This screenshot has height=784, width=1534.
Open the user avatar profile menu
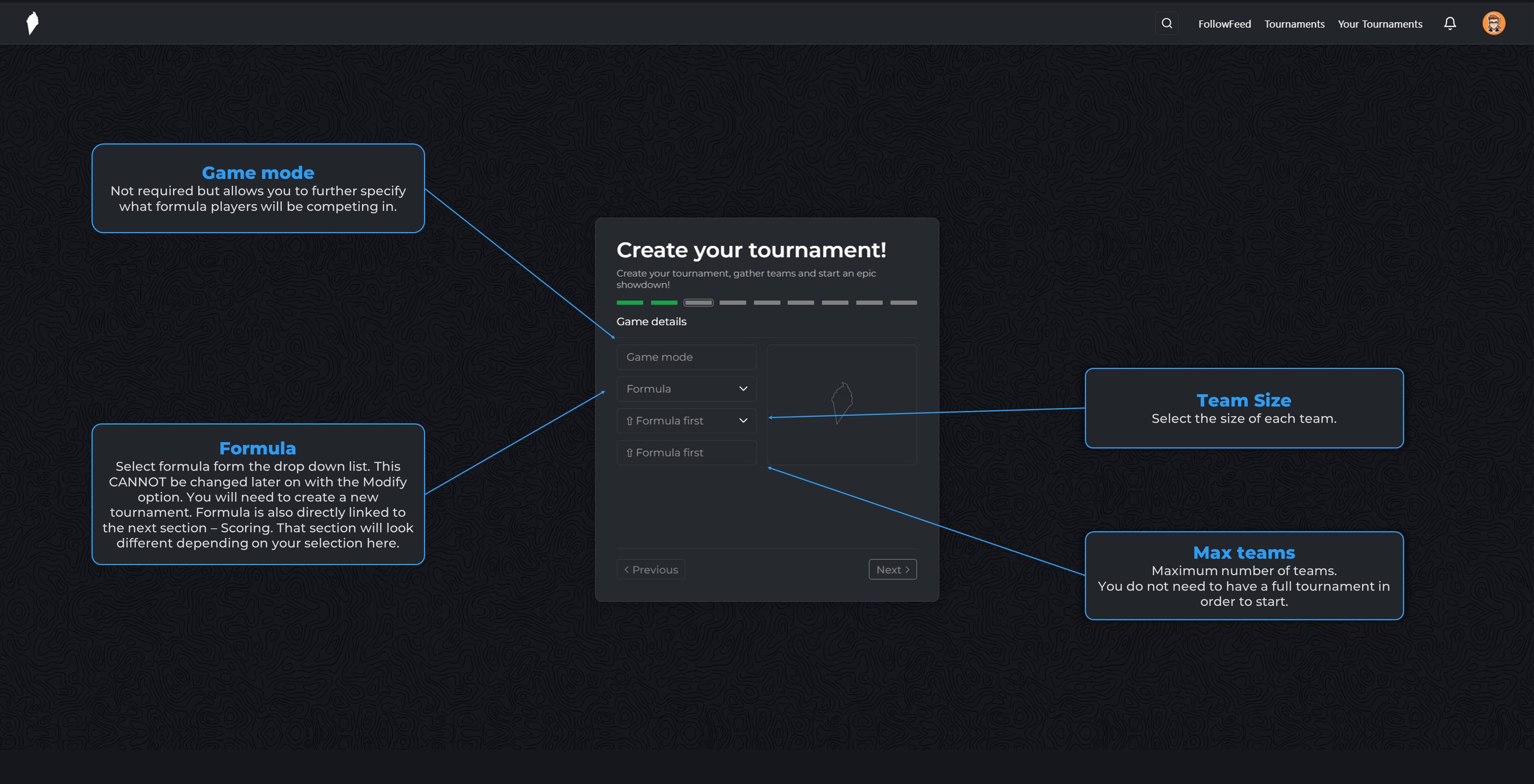click(1493, 24)
